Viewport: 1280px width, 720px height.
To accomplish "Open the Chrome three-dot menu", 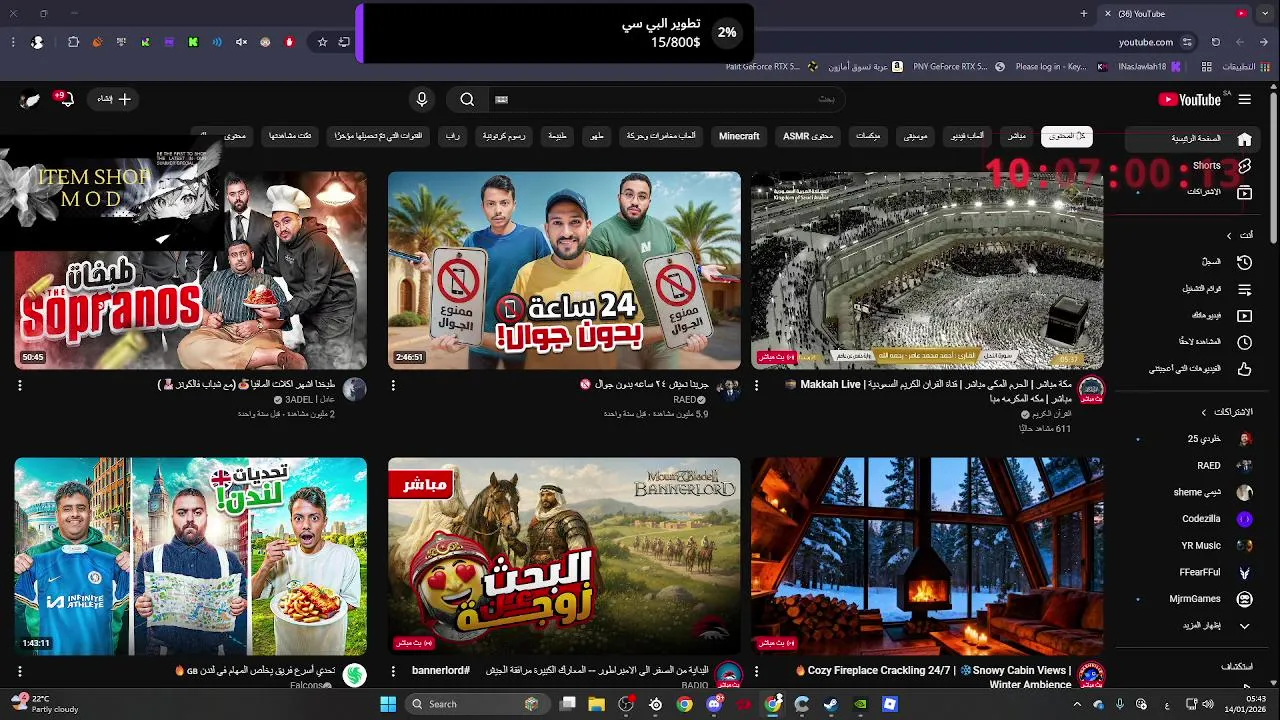I will [12, 42].
